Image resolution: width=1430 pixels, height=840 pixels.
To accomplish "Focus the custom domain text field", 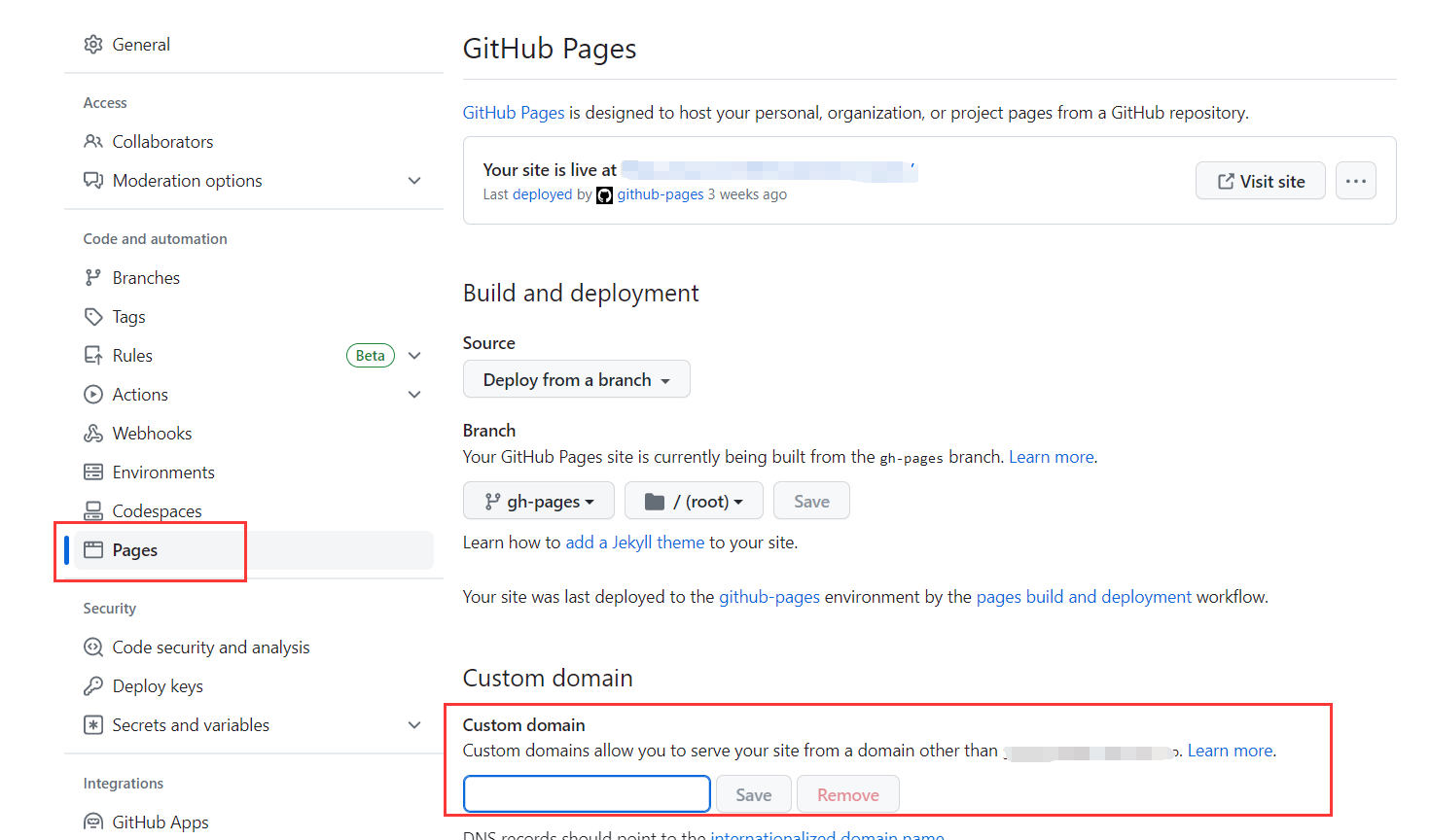I will click(x=587, y=794).
